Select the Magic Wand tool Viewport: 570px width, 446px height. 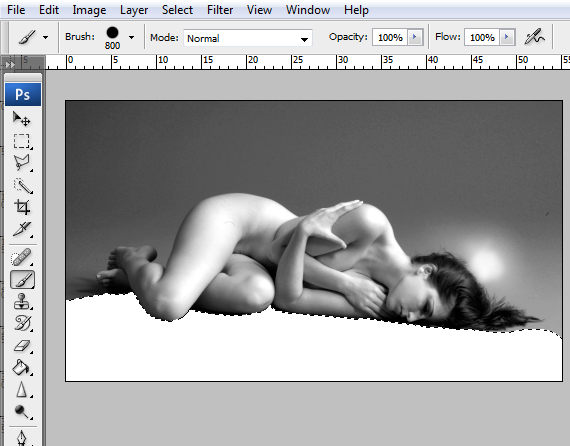(x=22, y=185)
